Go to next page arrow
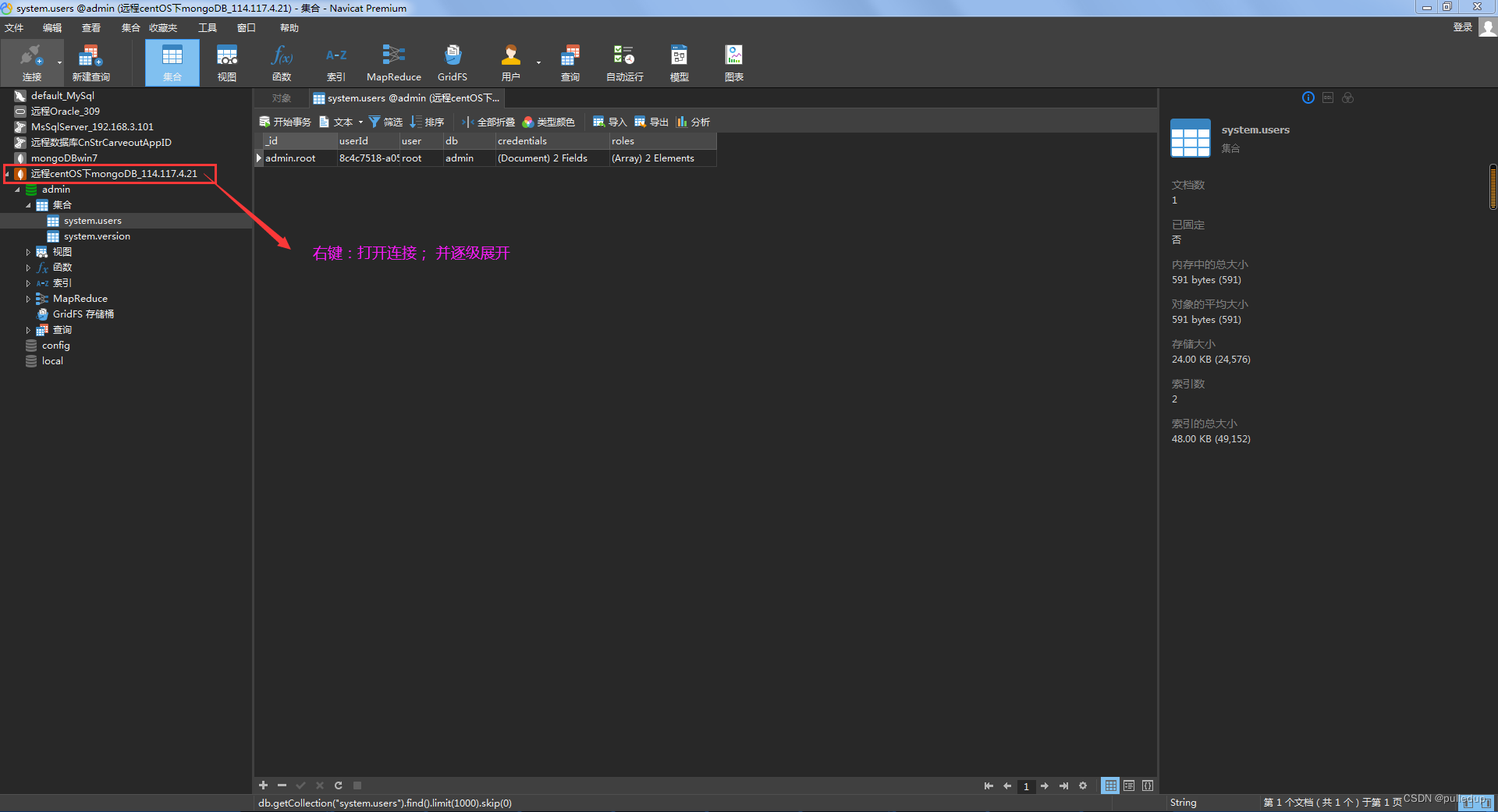 click(x=1045, y=785)
